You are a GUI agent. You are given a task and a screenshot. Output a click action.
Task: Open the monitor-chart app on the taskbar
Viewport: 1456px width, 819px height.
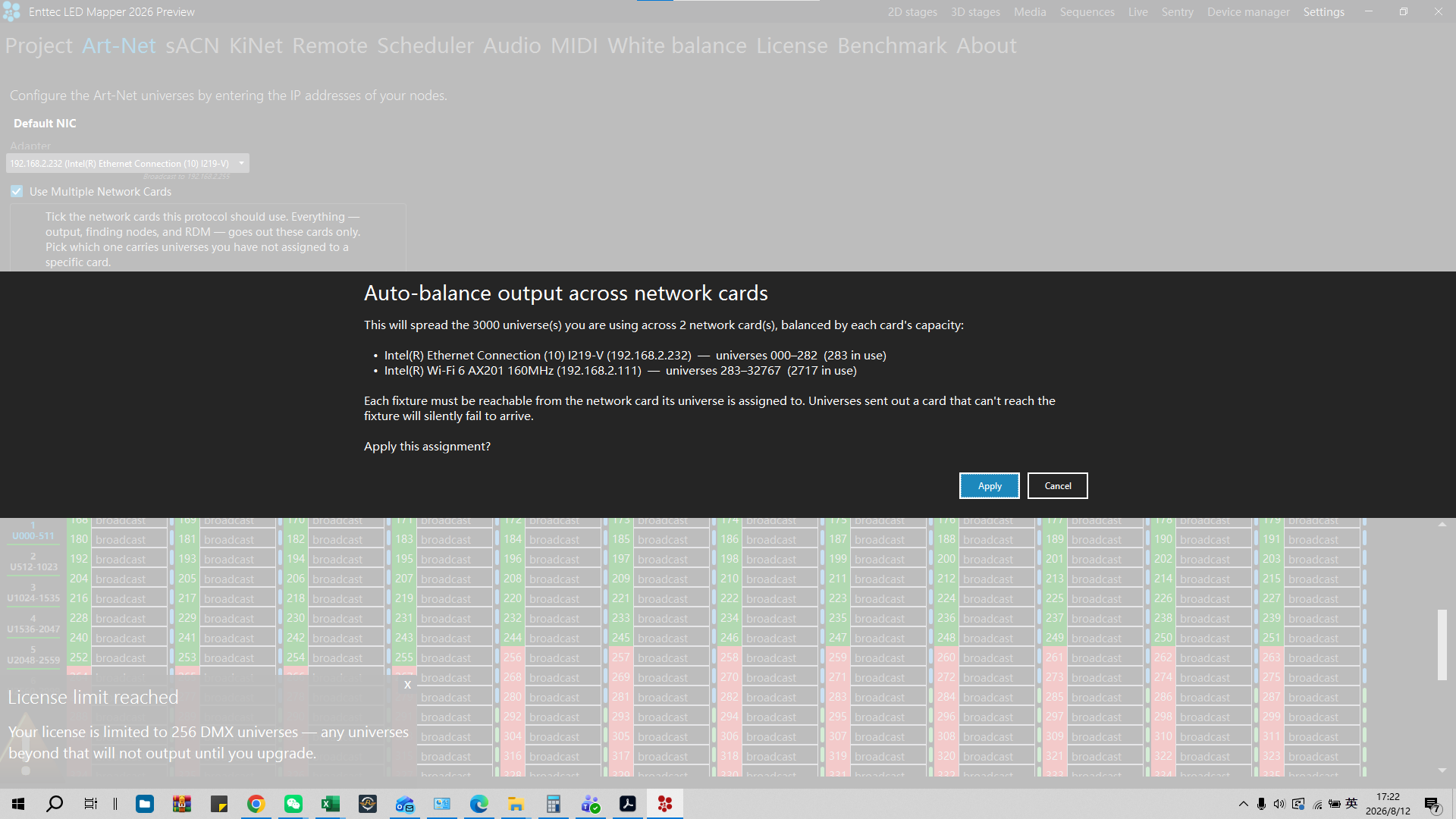(x=442, y=804)
